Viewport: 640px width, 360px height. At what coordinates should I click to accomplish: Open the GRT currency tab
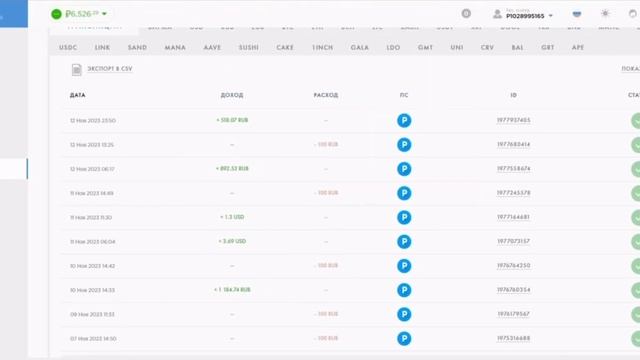pos(548,47)
